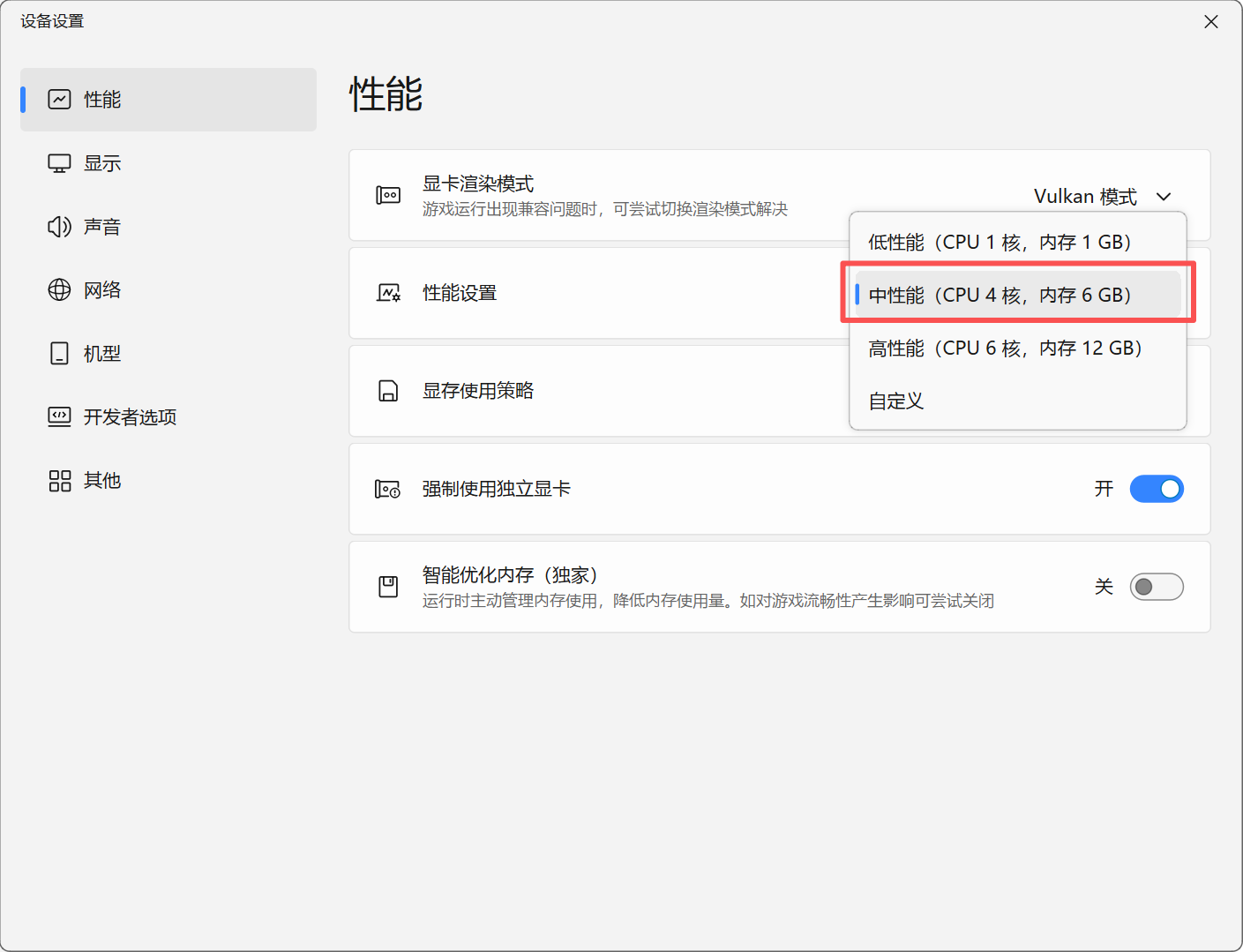Image resolution: width=1243 pixels, height=952 pixels.
Task: Click the 显存使用策略 row label
Action: [x=478, y=391]
